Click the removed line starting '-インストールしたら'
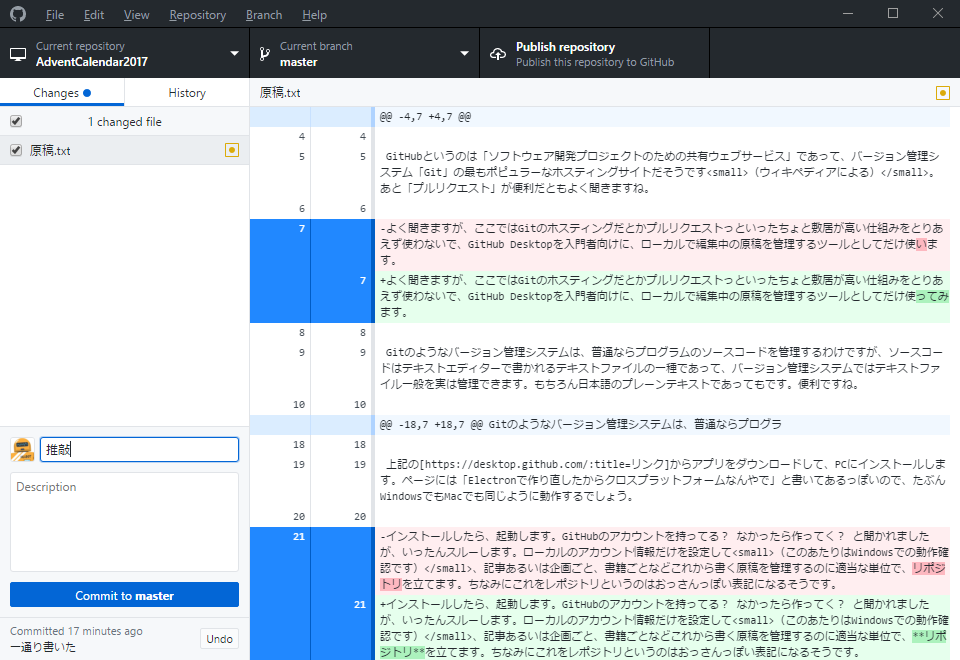Screen dimensions: 960x660 [x=661, y=560]
